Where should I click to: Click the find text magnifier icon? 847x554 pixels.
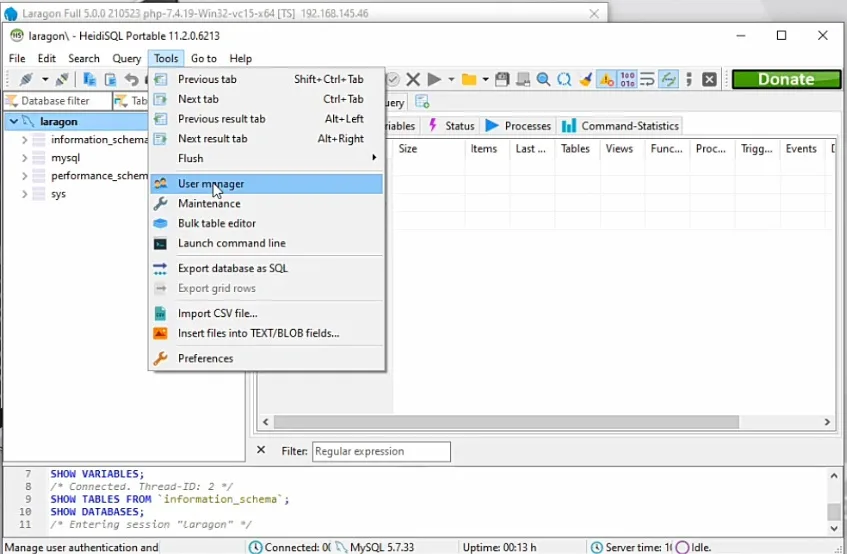[x=543, y=79]
